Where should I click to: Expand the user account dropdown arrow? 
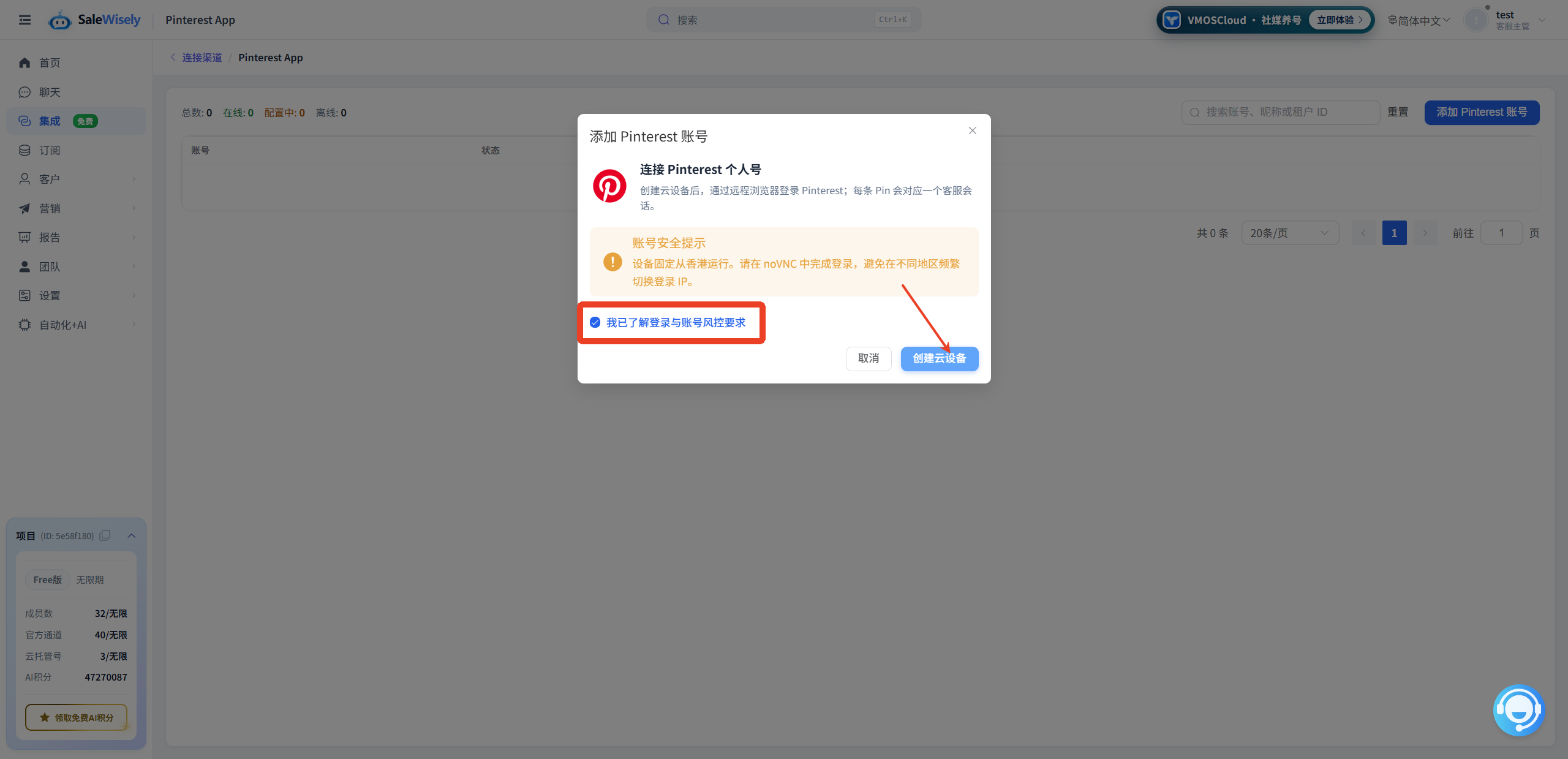tap(1542, 20)
